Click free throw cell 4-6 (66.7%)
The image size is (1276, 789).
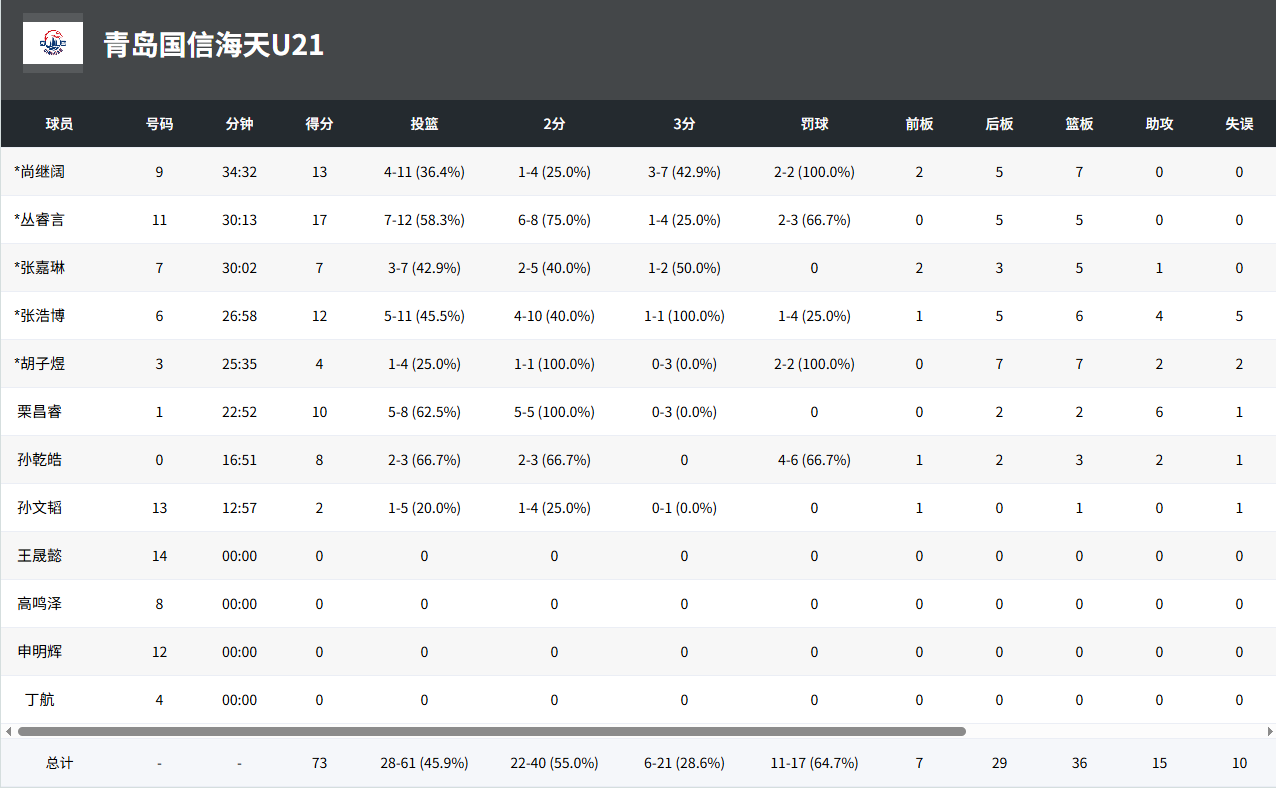[814, 460]
